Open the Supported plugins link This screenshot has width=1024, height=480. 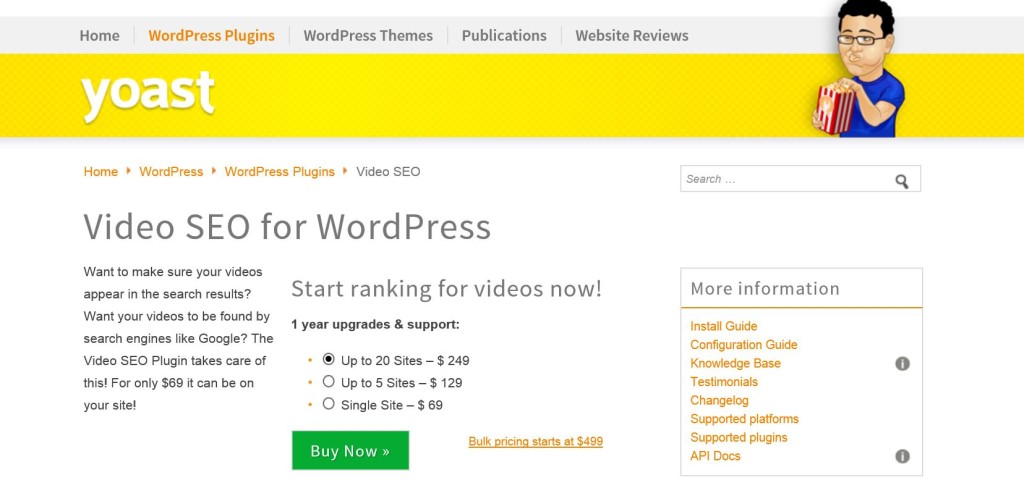point(739,438)
